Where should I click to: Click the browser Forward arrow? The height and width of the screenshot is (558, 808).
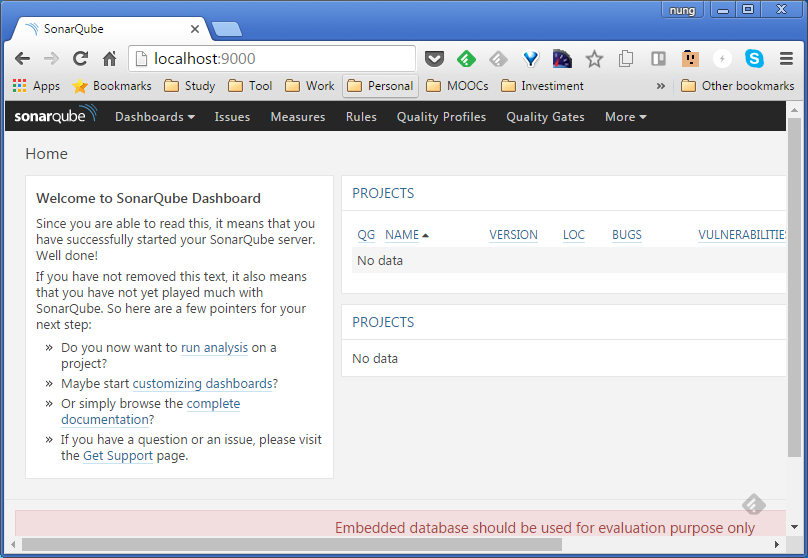(x=51, y=59)
